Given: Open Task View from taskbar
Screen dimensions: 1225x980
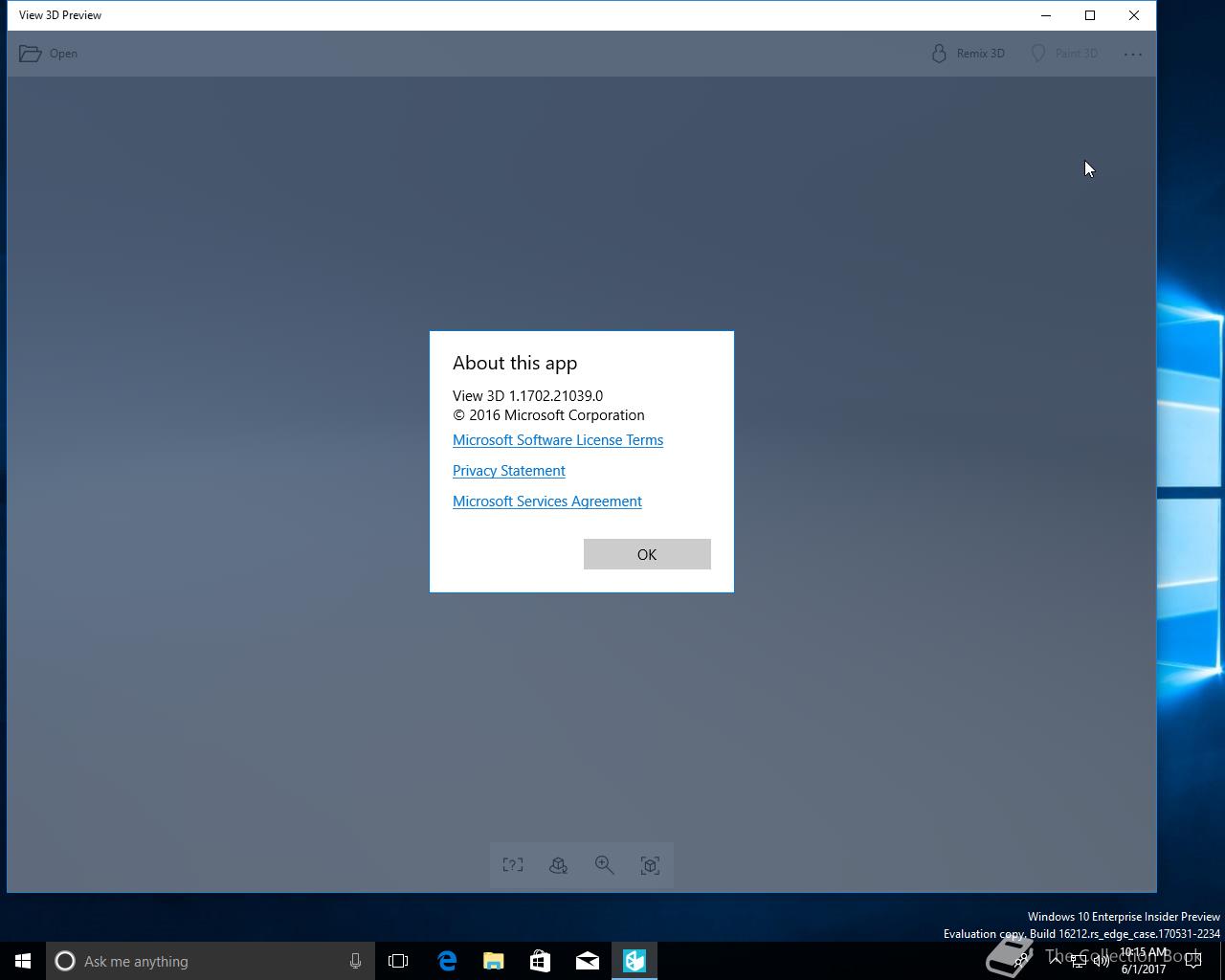Looking at the screenshot, I should (398, 961).
